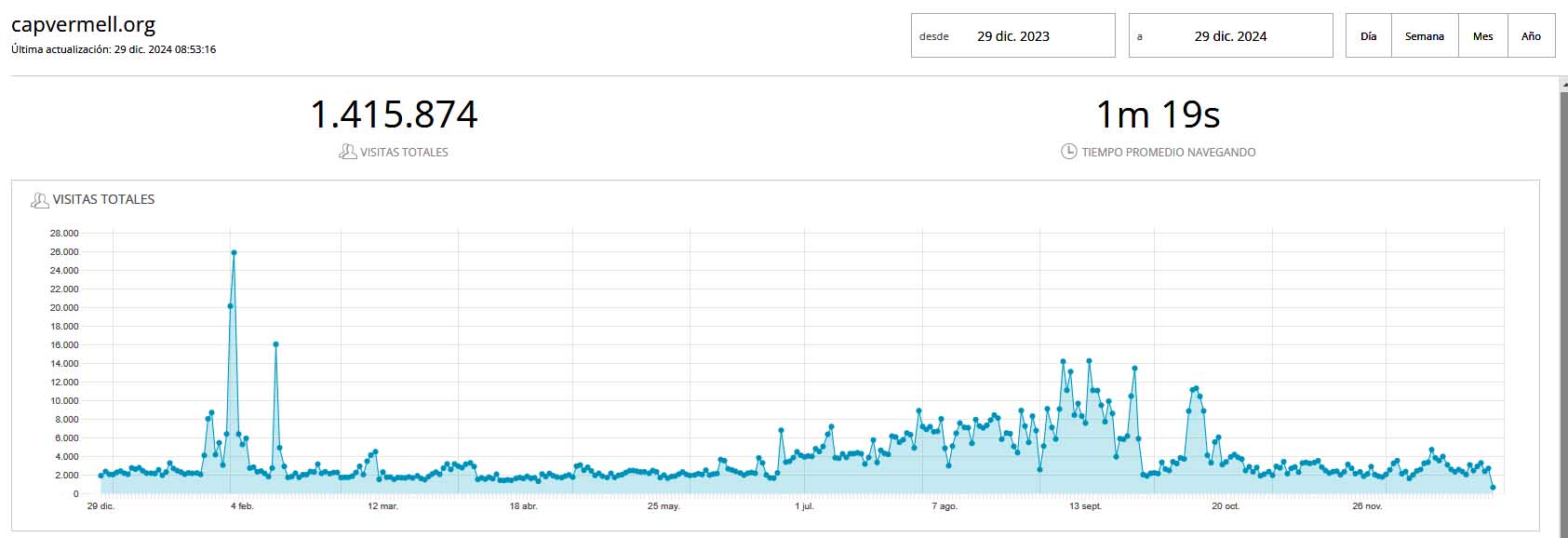Select the Año range button
Image resolution: width=1568 pixels, height=538 pixels.
pyautogui.click(x=1531, y=36)
